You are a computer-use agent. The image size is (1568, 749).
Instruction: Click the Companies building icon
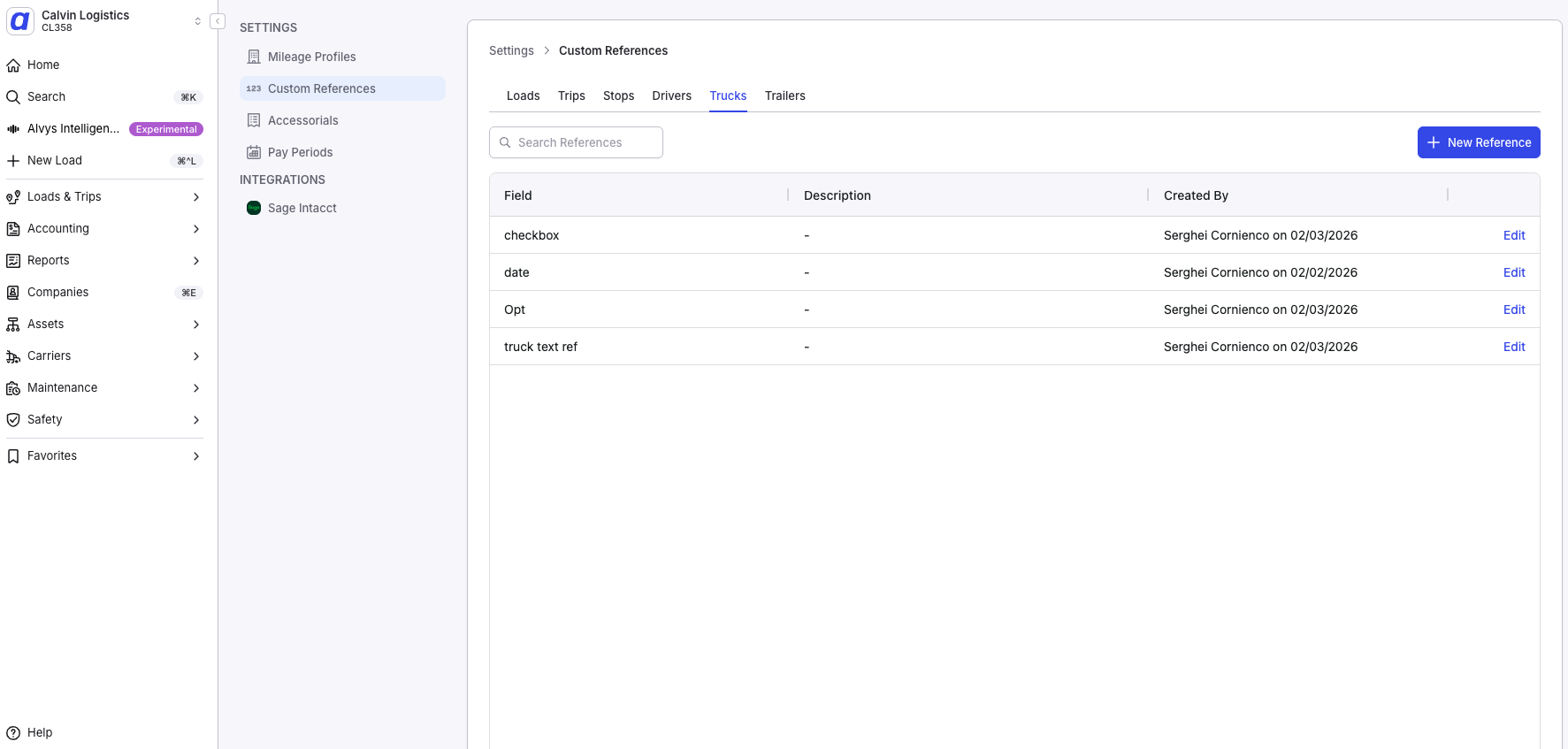tap(13, 293)
